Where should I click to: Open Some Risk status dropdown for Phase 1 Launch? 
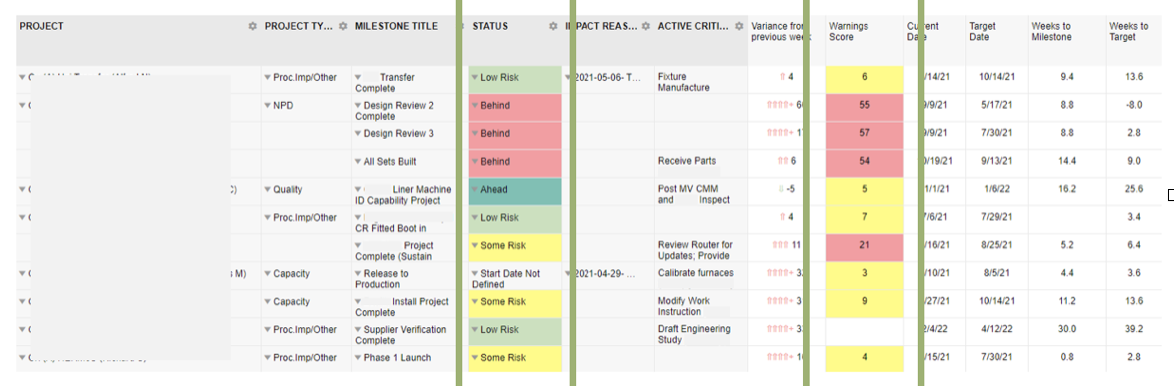point(475,358)
